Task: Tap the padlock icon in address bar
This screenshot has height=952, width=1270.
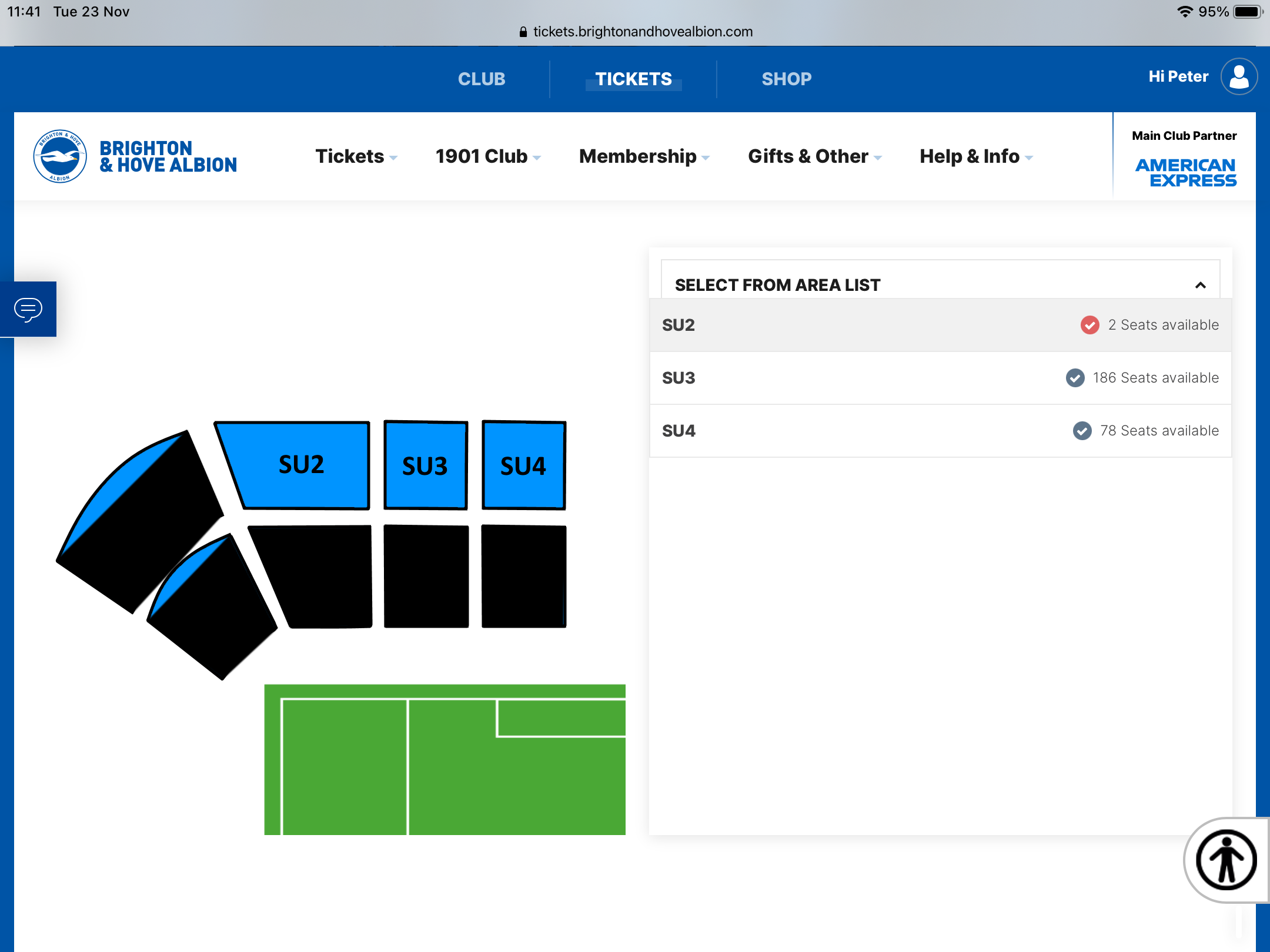Action: click(523, 32)
